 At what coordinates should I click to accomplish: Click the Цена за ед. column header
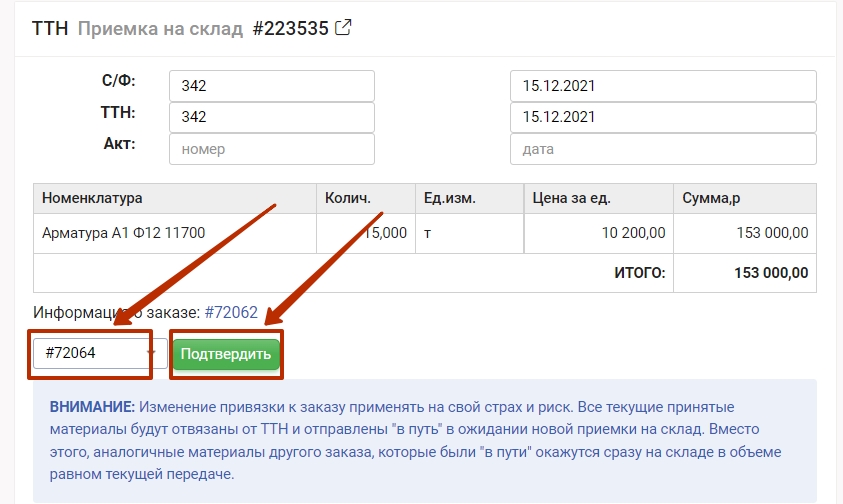(572, 198)
